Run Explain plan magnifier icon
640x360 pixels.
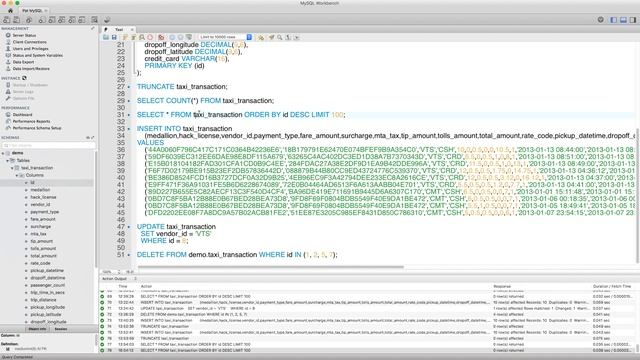pyautogui.click(x=142, y=37)
